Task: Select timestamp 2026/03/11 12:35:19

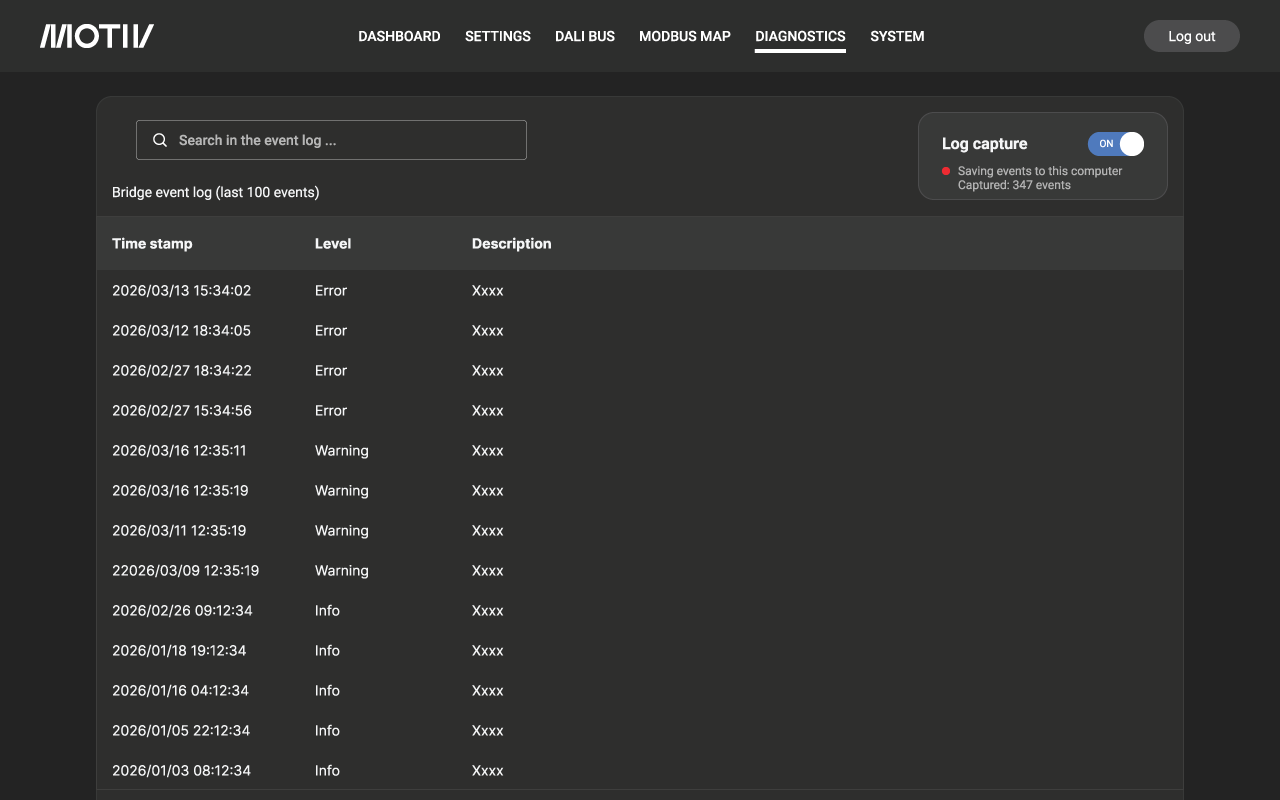Action: 179,530
